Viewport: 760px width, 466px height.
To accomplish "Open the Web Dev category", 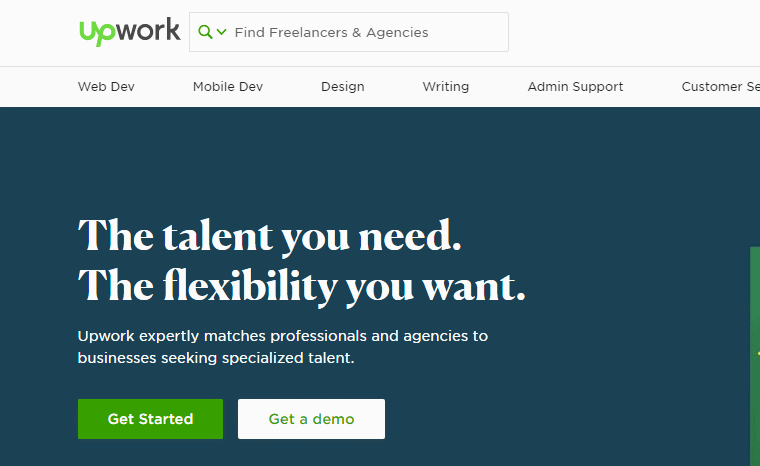I will point(106,86).
